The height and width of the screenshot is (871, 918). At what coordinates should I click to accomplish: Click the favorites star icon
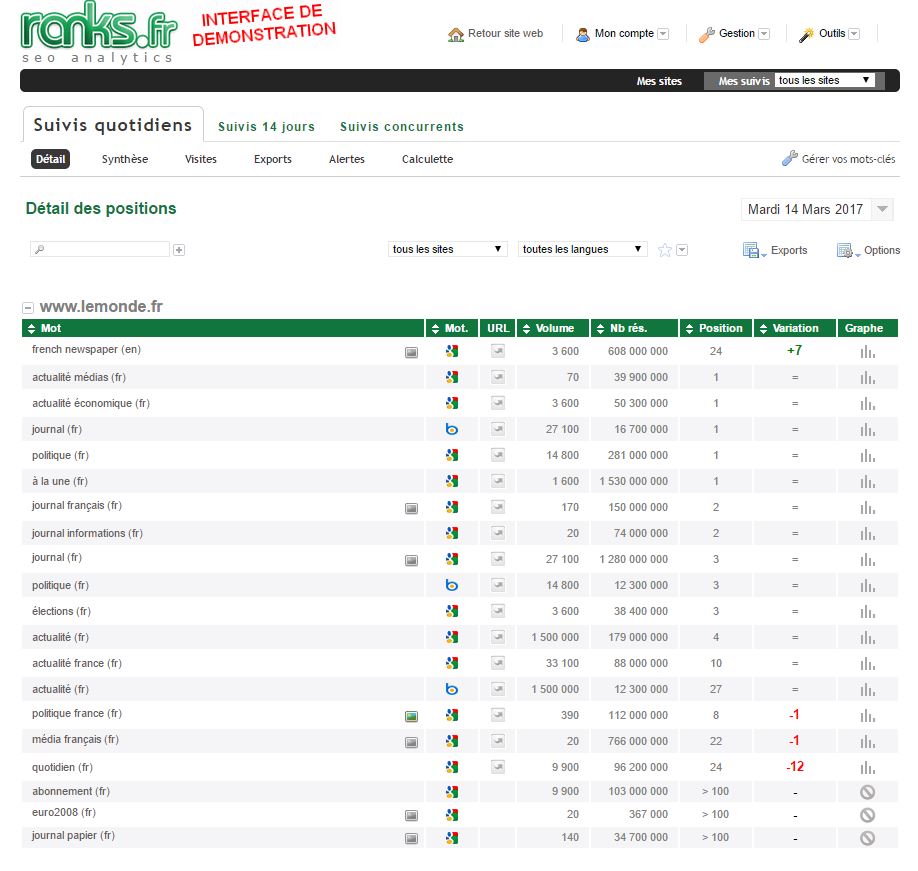pos(664,250)
